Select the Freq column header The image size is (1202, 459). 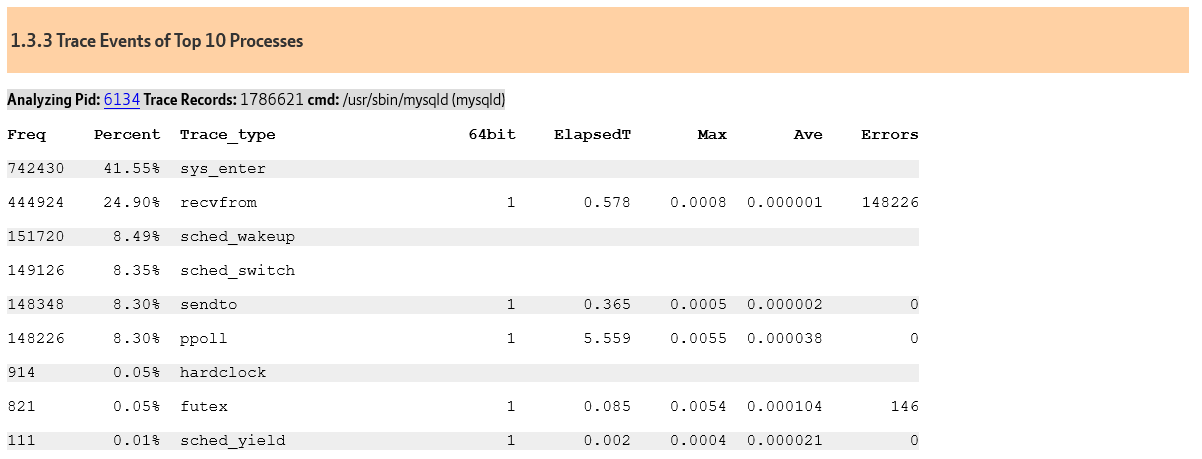point(20,134)
